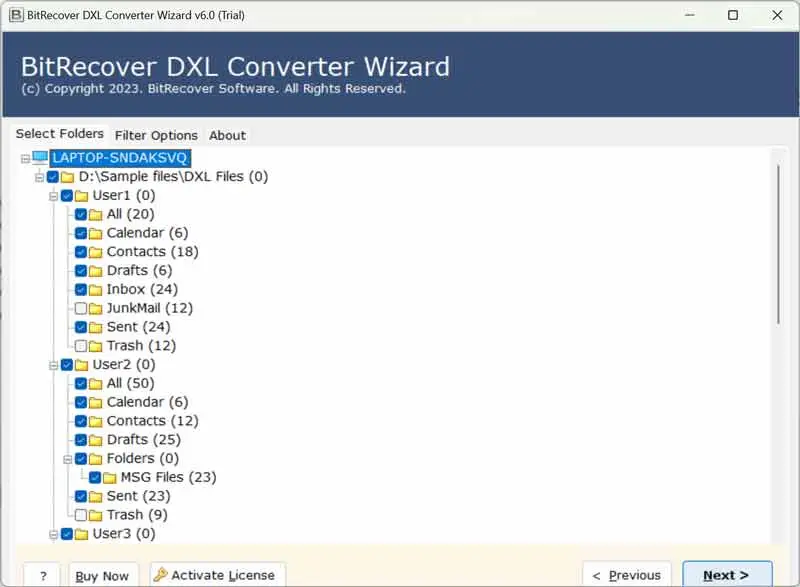The height and width of the screenshot is (587, 800).
Task: Click the BitRecover app icon in title bar
Action: coord(13,15)
